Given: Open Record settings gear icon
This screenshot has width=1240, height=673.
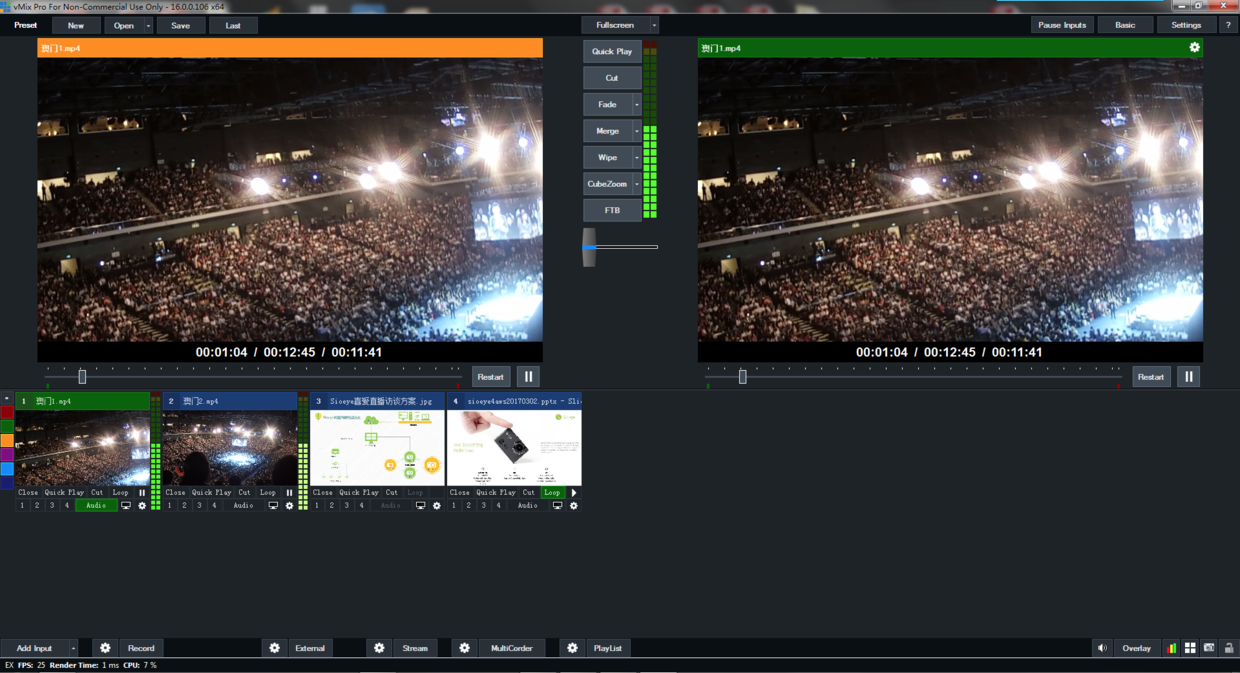Looking at the screenshot, I should point(105,648).
